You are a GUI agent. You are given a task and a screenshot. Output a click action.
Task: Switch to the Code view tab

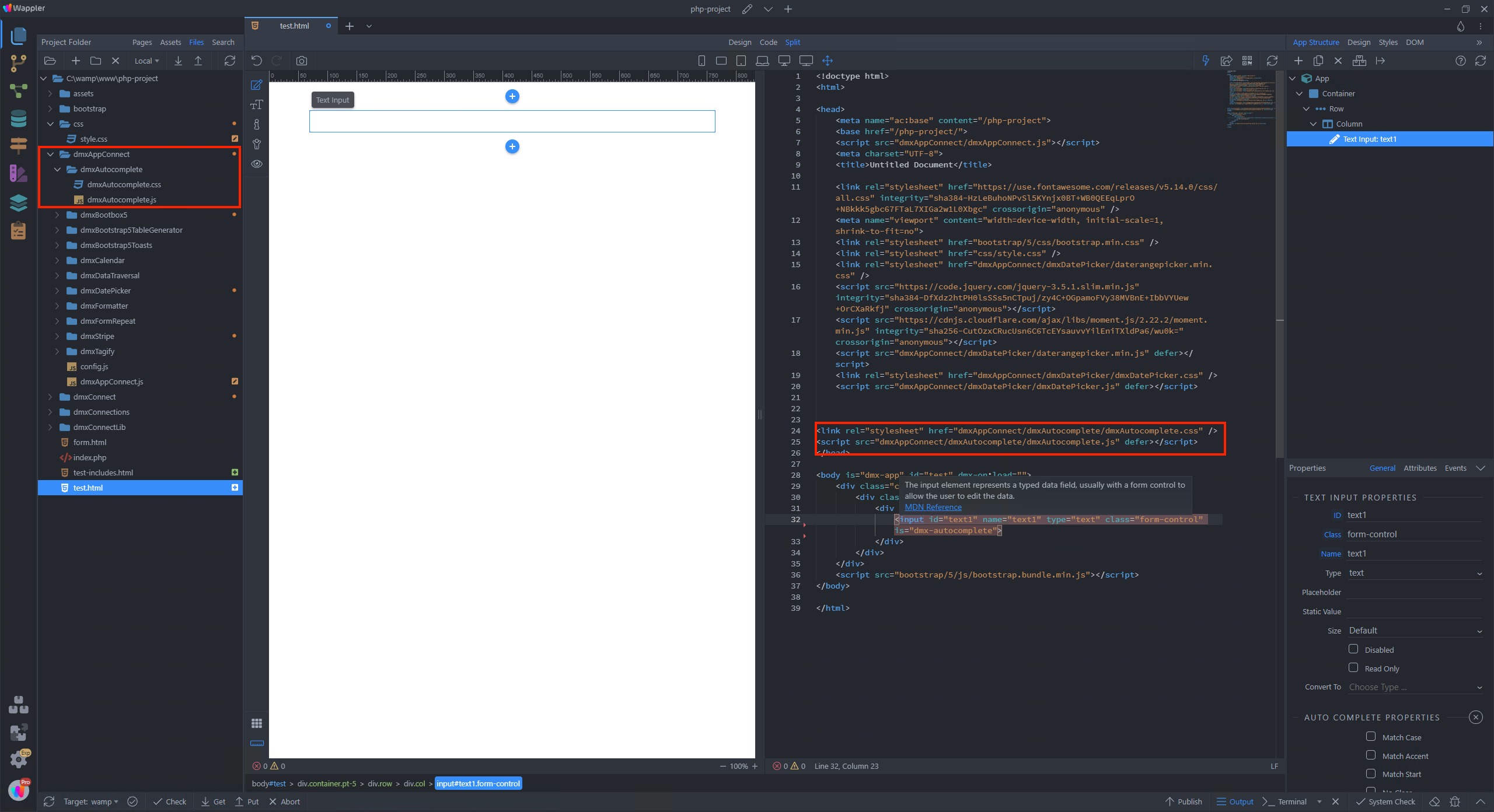click(768, 42)
